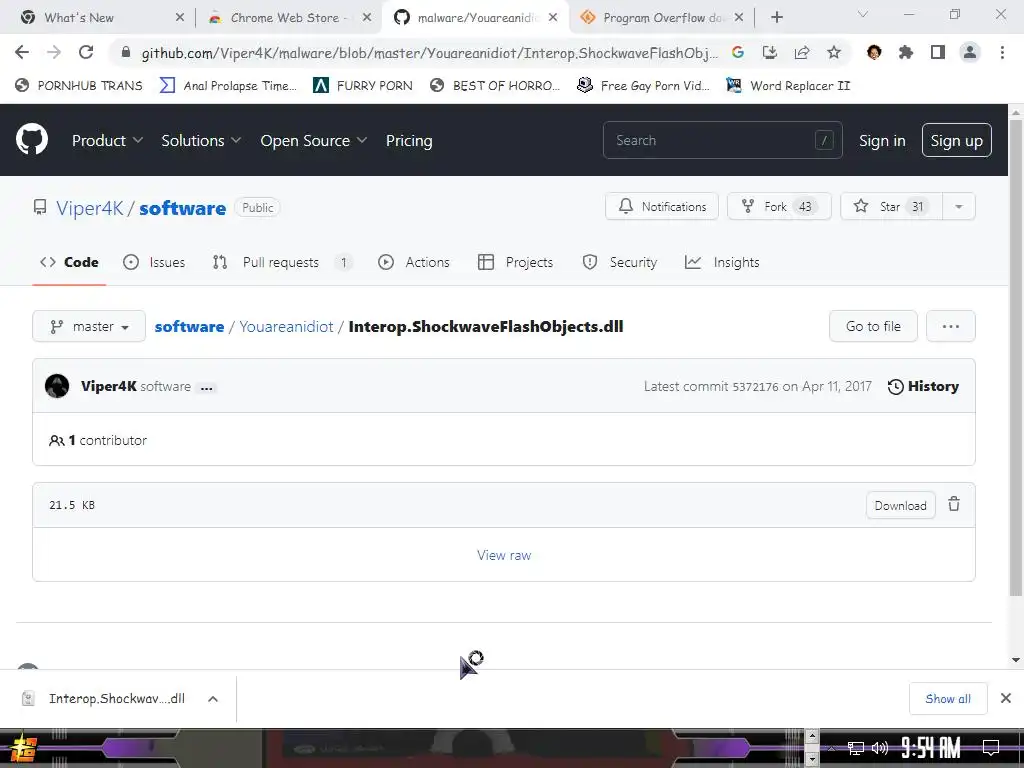Open the Code tab
This screenshot has width=1024, height=768.
pos(69,262)
